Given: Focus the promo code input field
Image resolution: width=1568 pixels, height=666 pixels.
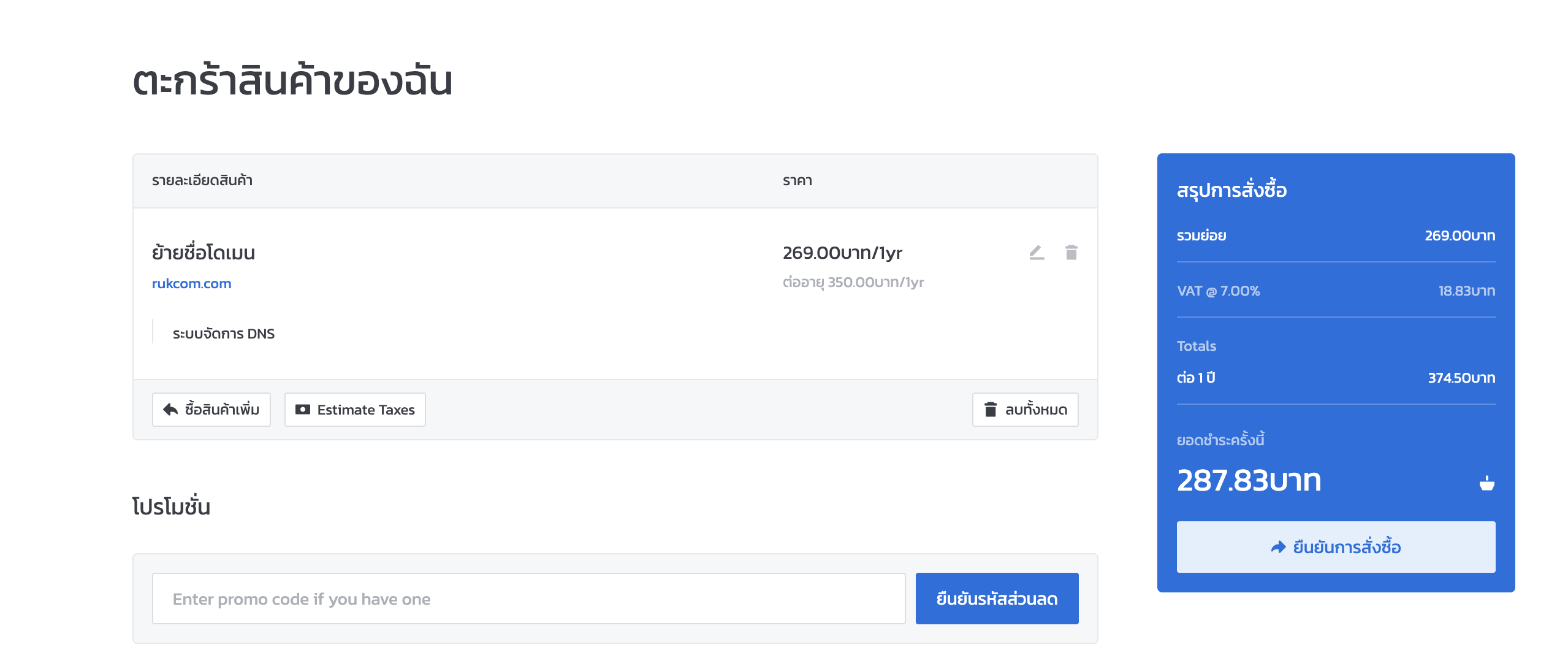Looking at the screenshot, I should pyautogui.click(x=528, y=599).
